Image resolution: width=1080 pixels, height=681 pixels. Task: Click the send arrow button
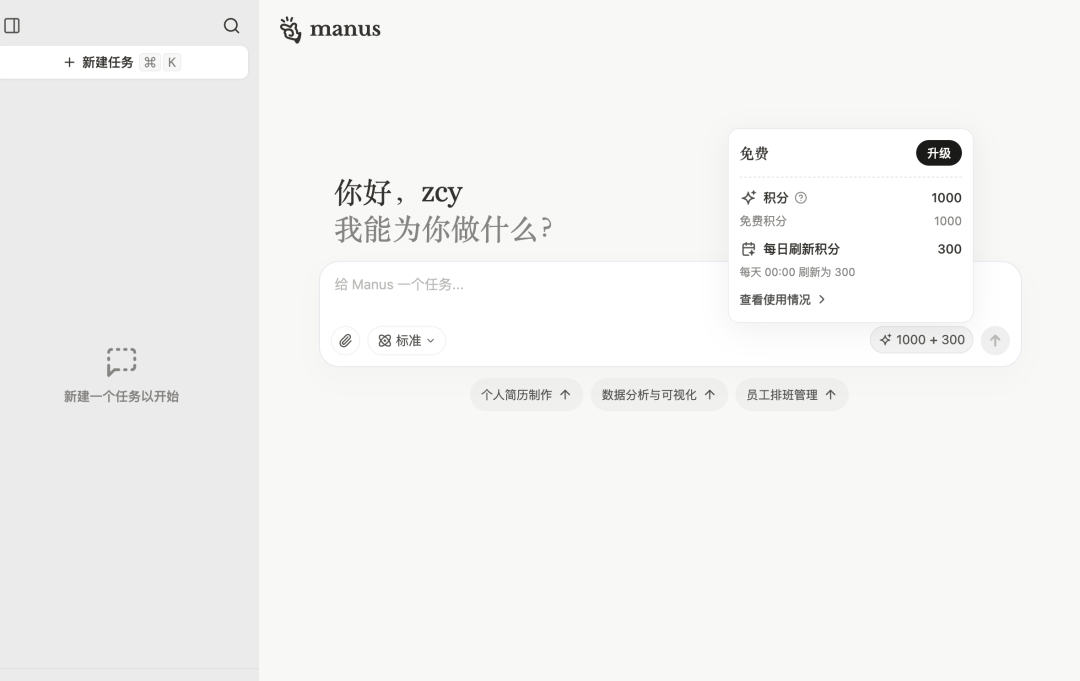click(x=995, y=340)
